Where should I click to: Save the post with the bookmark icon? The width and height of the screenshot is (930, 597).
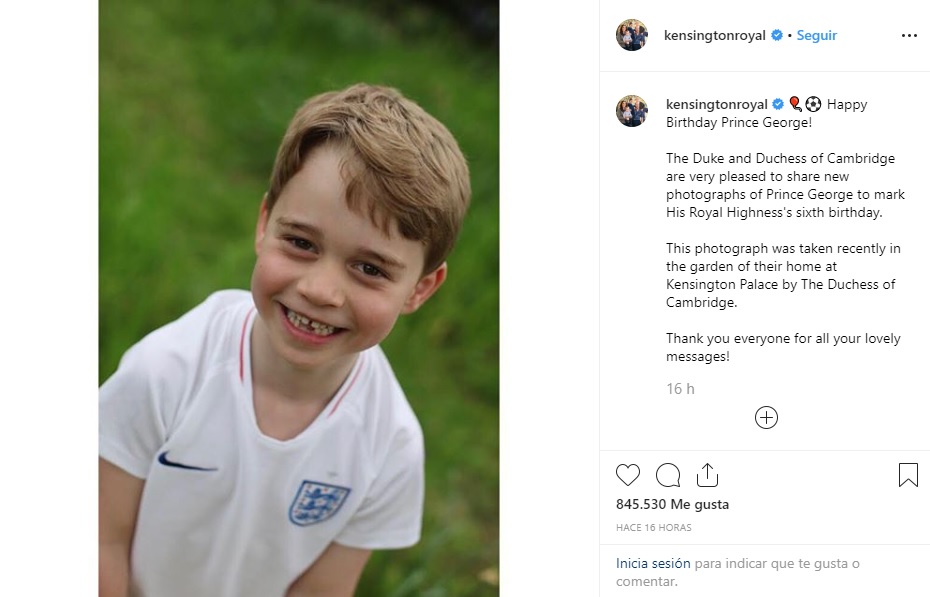pos(908,475)
